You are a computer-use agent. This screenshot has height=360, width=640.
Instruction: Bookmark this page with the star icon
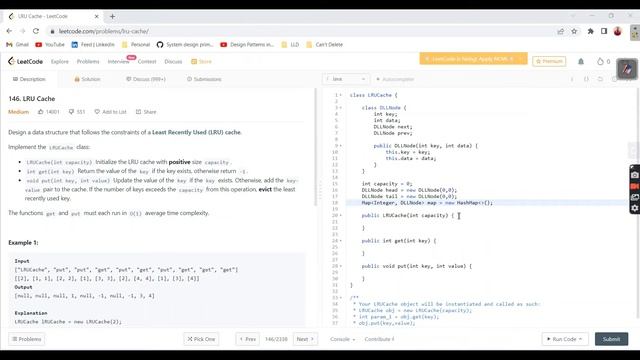pyautogui.click(x=574, y=31)
